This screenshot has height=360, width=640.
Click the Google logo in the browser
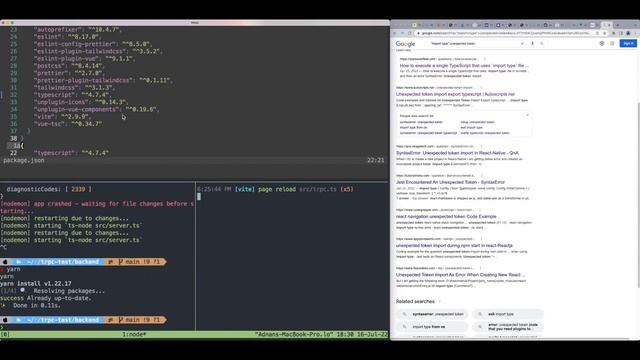click(405, 44)
